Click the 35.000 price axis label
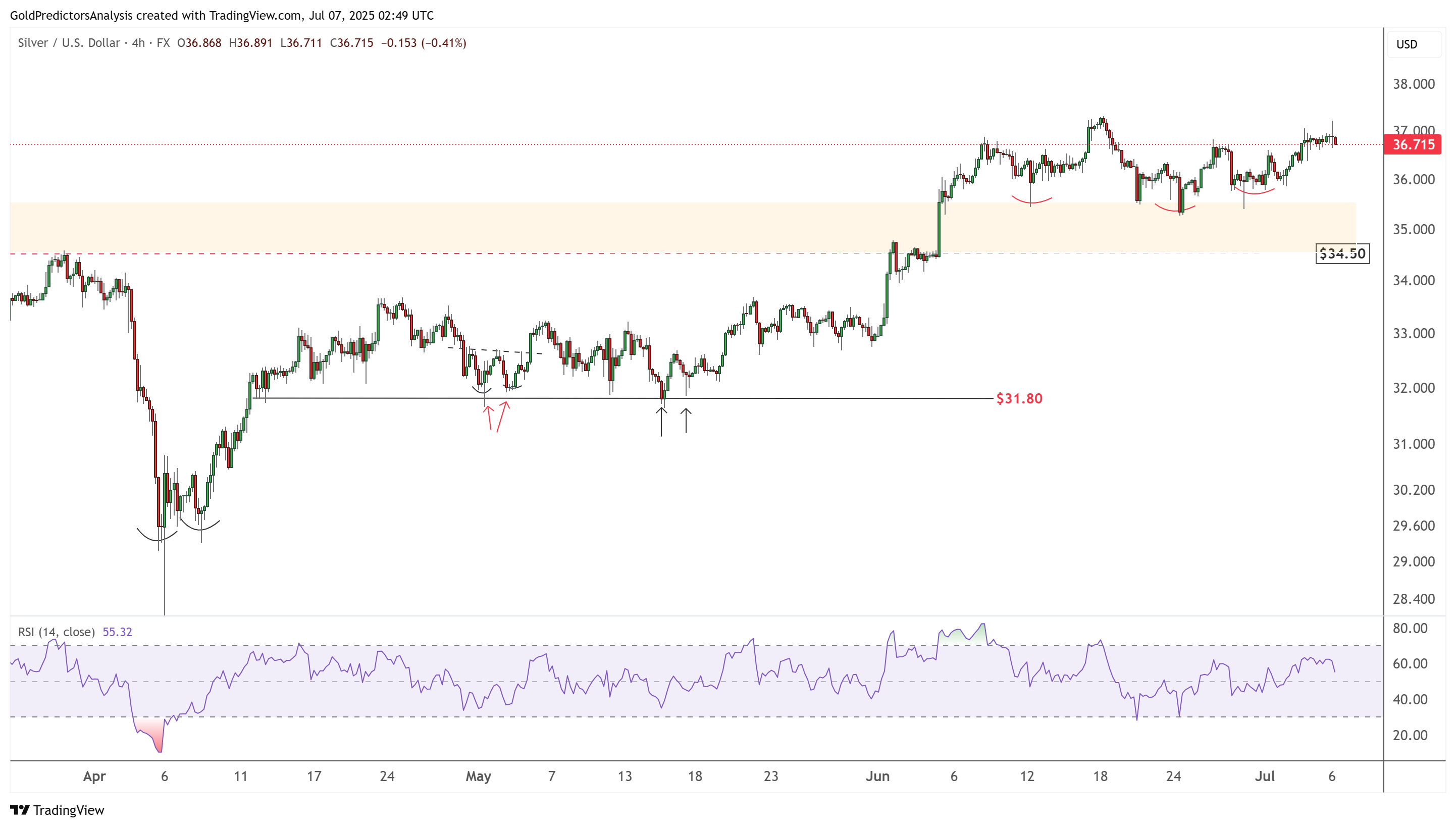1456x828 pixels. (1414, 229)
